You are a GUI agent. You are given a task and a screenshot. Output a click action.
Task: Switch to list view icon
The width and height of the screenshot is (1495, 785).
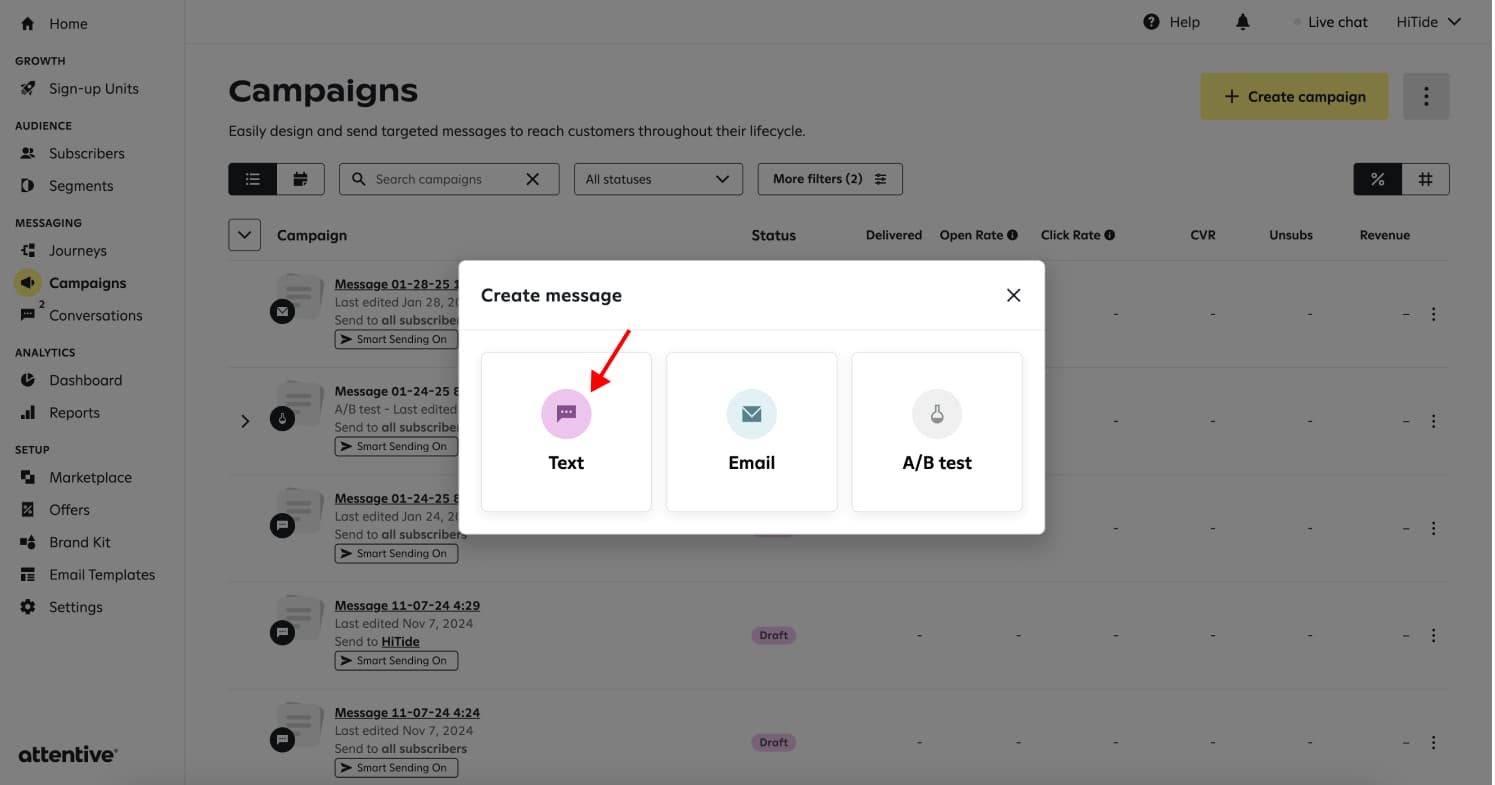(x=253, y=179)
